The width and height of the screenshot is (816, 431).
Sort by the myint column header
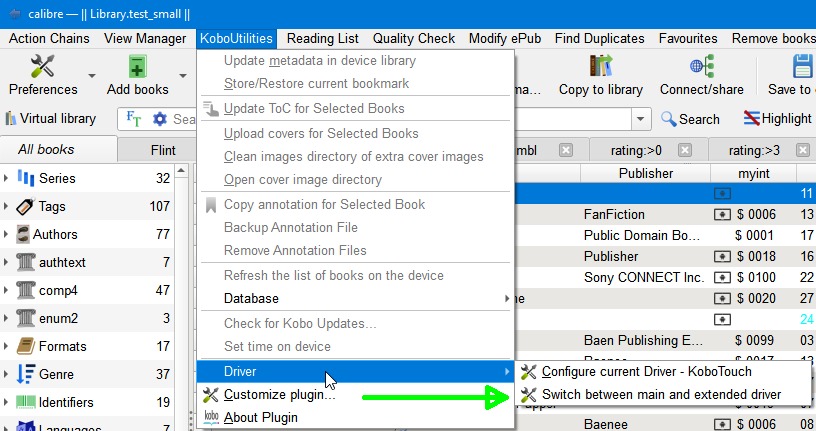(x=753, y=173)
